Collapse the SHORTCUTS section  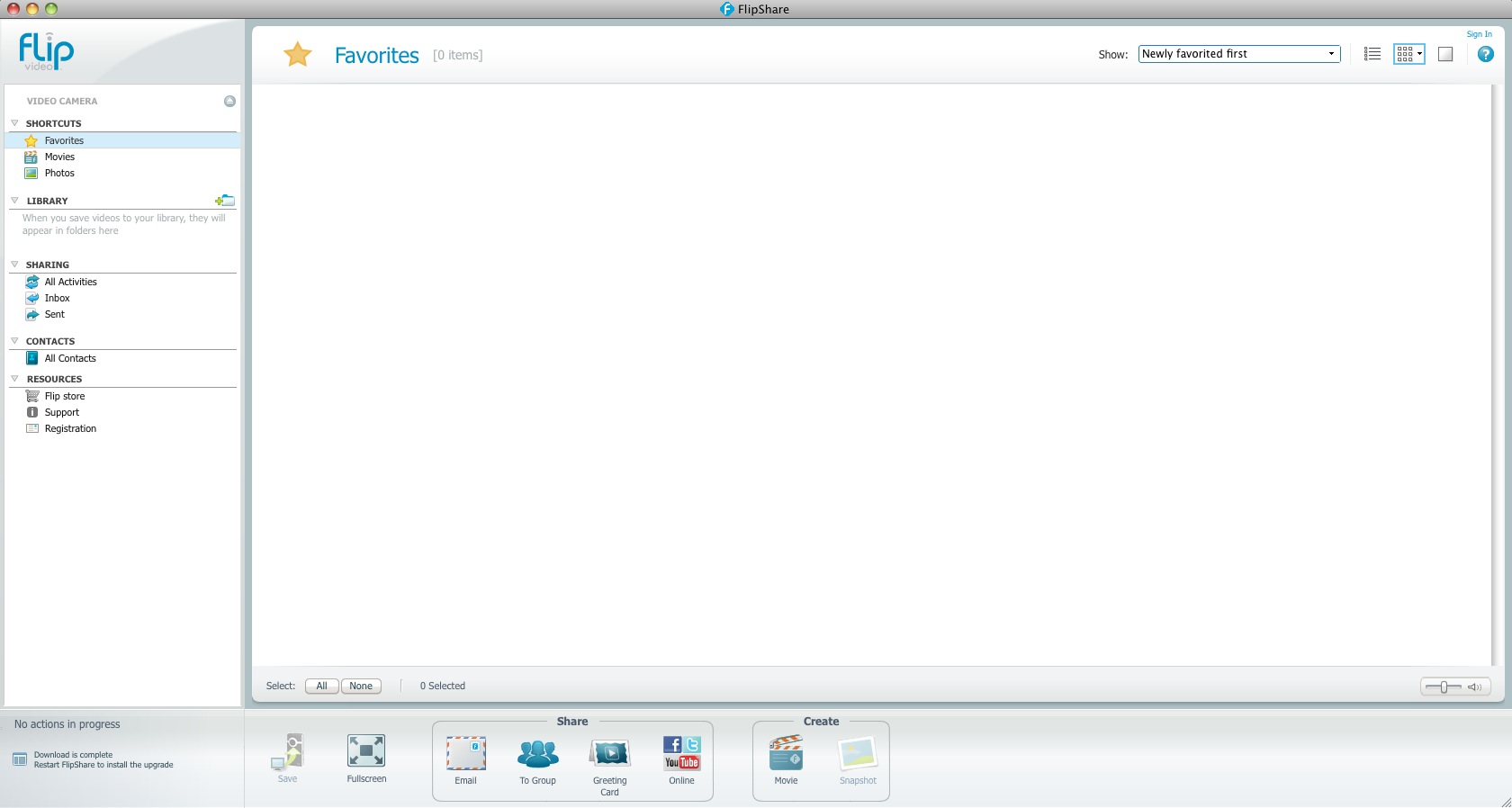[14, 123]
